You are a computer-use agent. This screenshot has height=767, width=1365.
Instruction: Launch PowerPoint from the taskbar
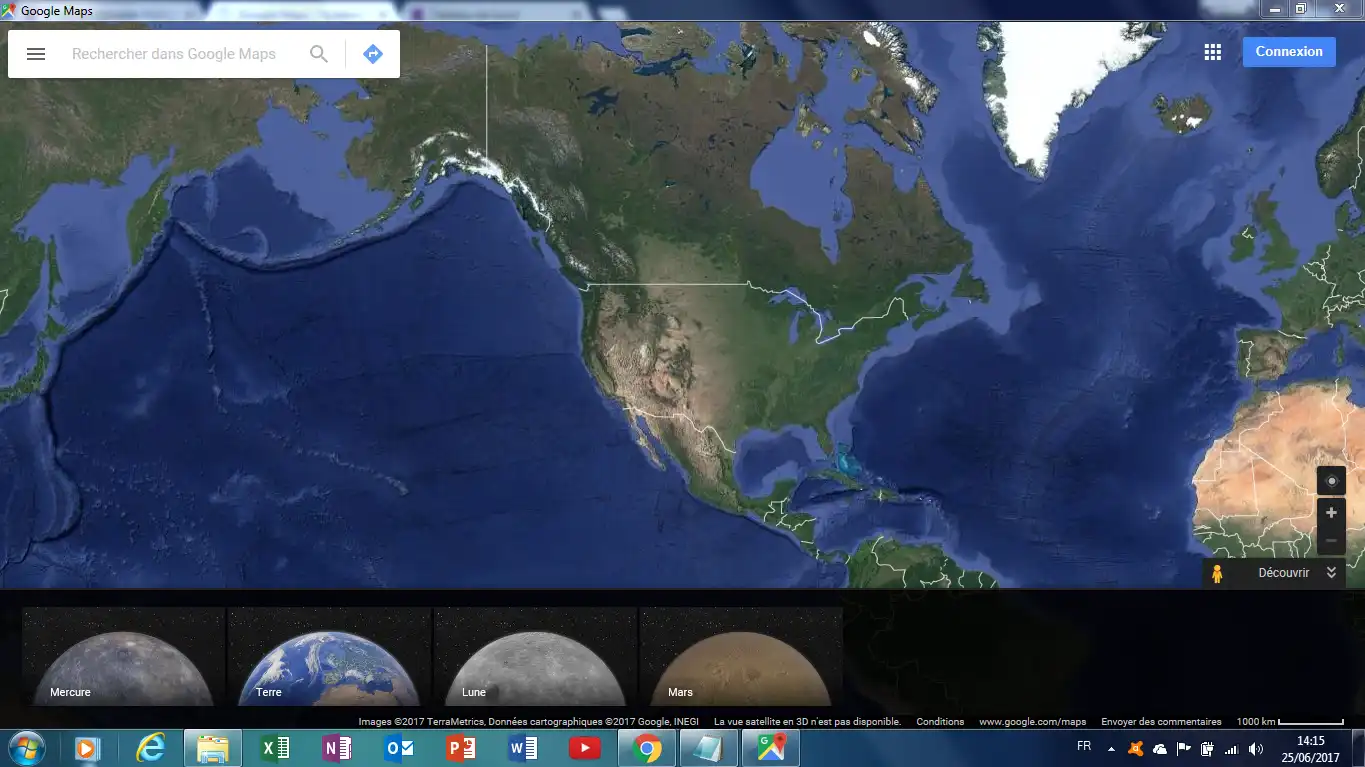point(460,748)
